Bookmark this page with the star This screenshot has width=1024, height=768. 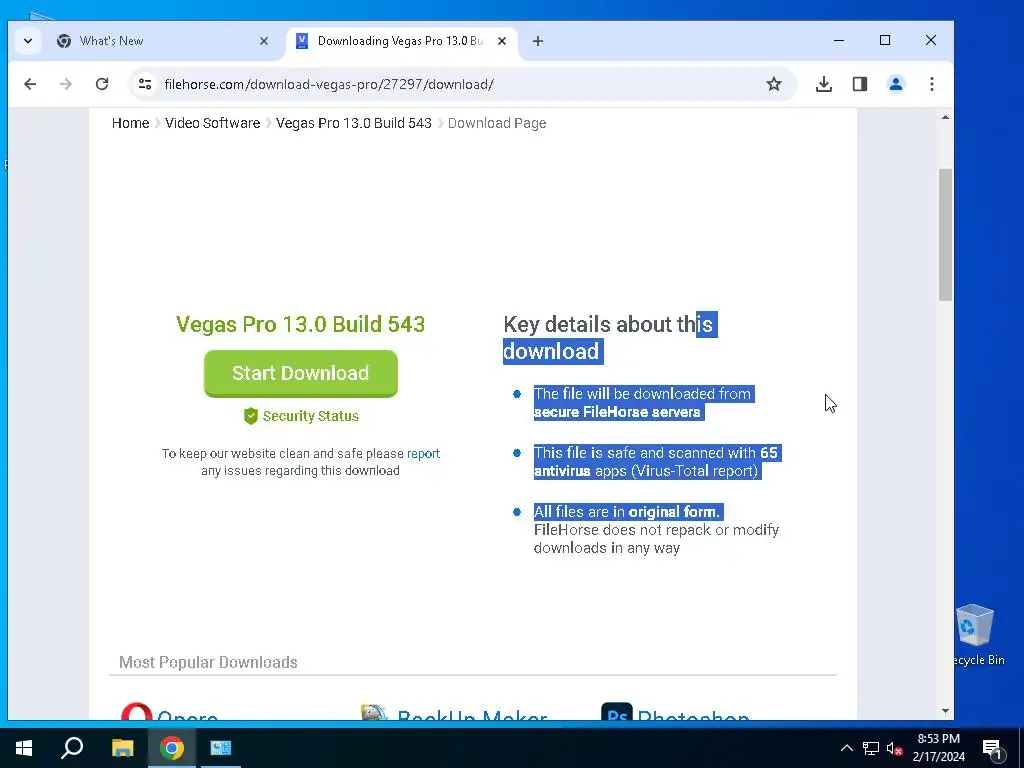pos(774,84)
